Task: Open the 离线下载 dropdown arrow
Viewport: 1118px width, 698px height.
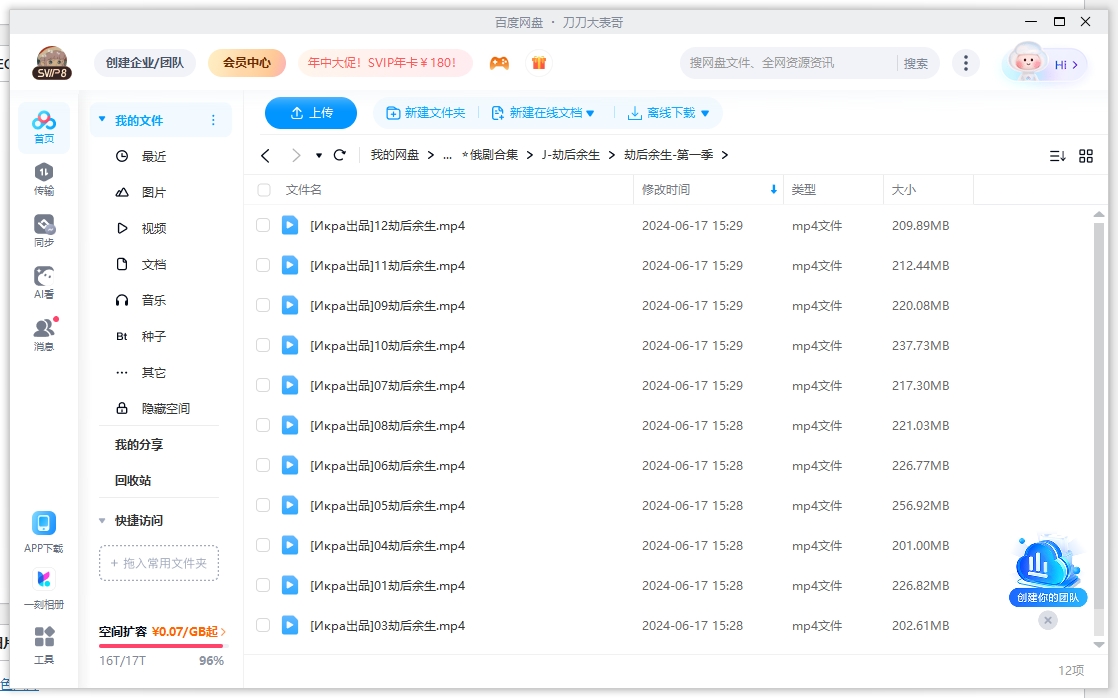Action: point(705,114)
